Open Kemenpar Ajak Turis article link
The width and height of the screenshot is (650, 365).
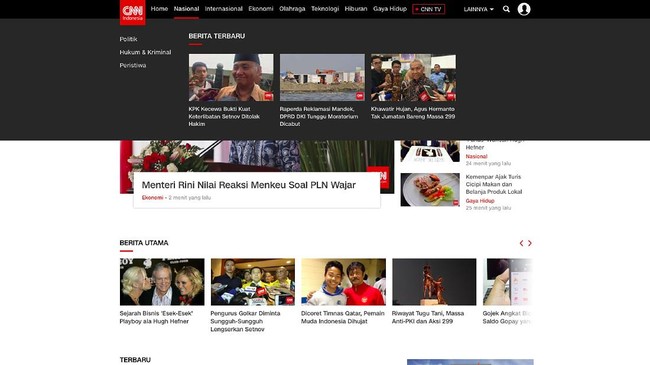pos(494,184)
